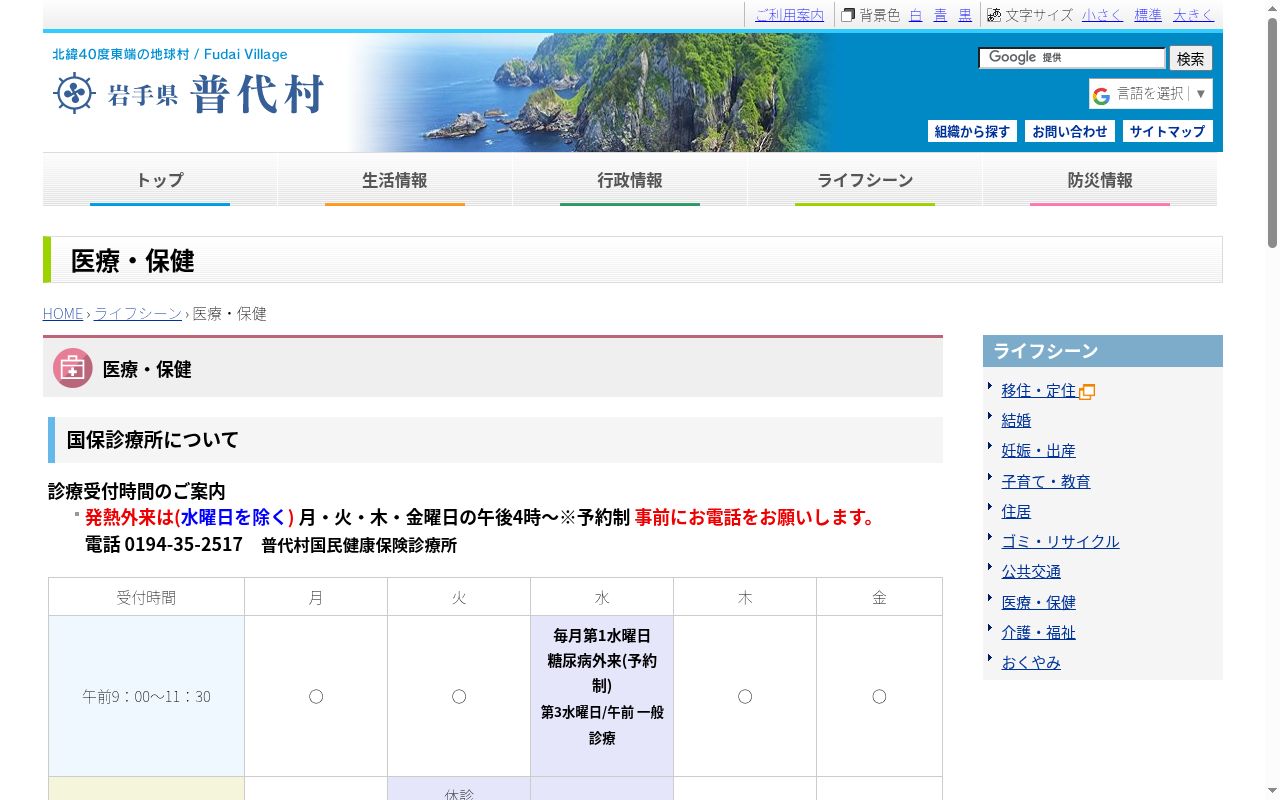Open the おくやみ sidebar link
This screenshot has width=1280, height=800.
point(1031,663)
